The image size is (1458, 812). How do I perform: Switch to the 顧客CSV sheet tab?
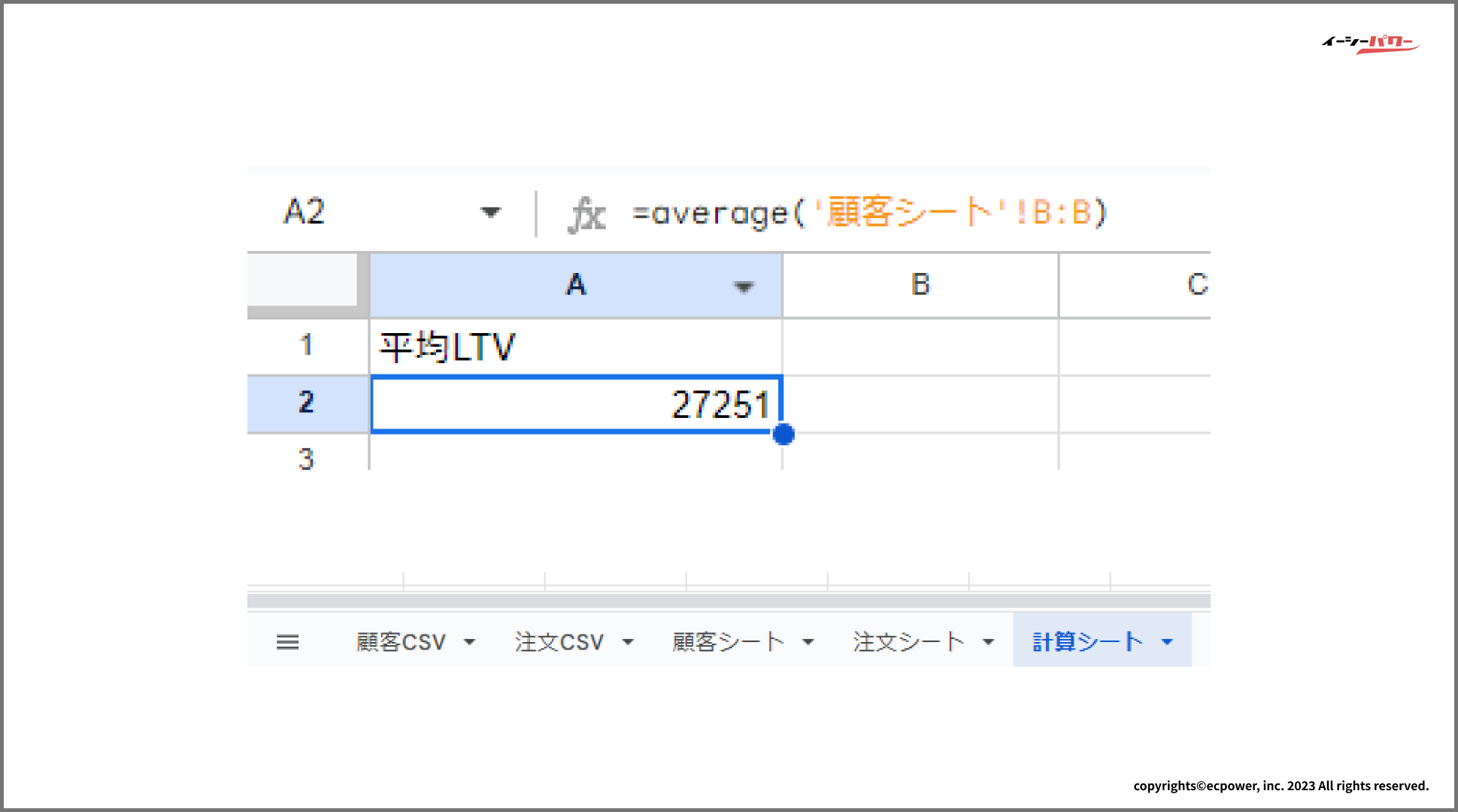tap(401, 642)
